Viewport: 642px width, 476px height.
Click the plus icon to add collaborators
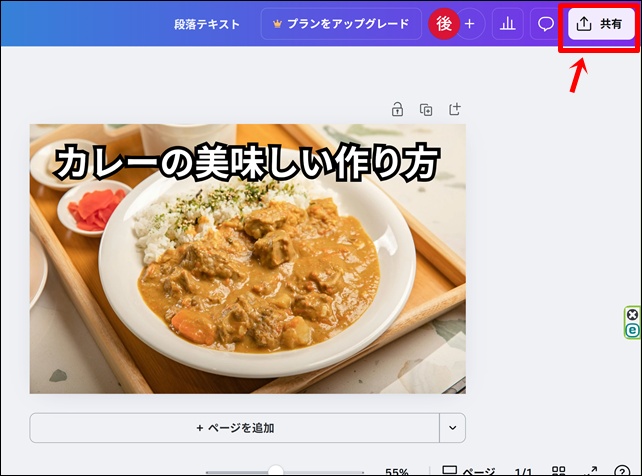click(470, 24)
